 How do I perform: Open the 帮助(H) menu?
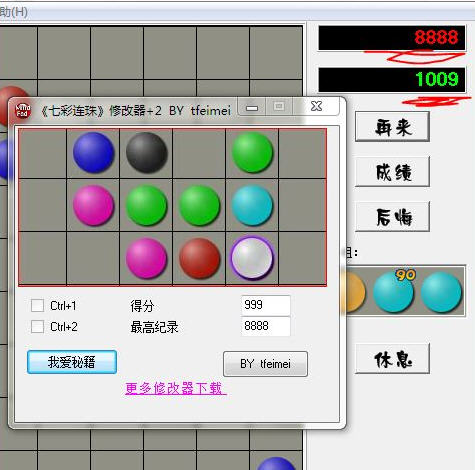click(13, 12)
